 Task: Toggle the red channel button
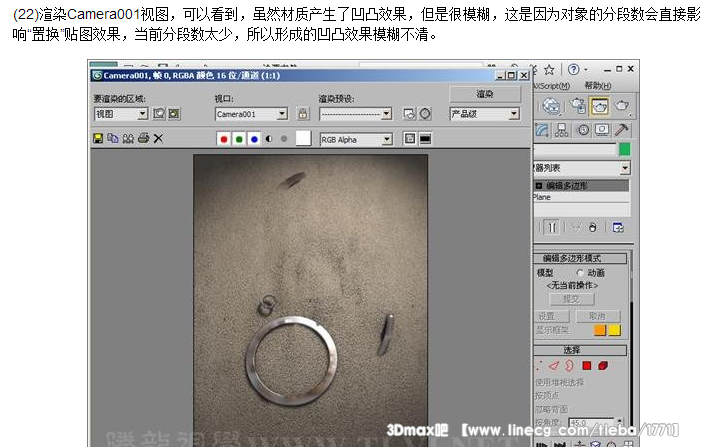click(x=224, y=139)
